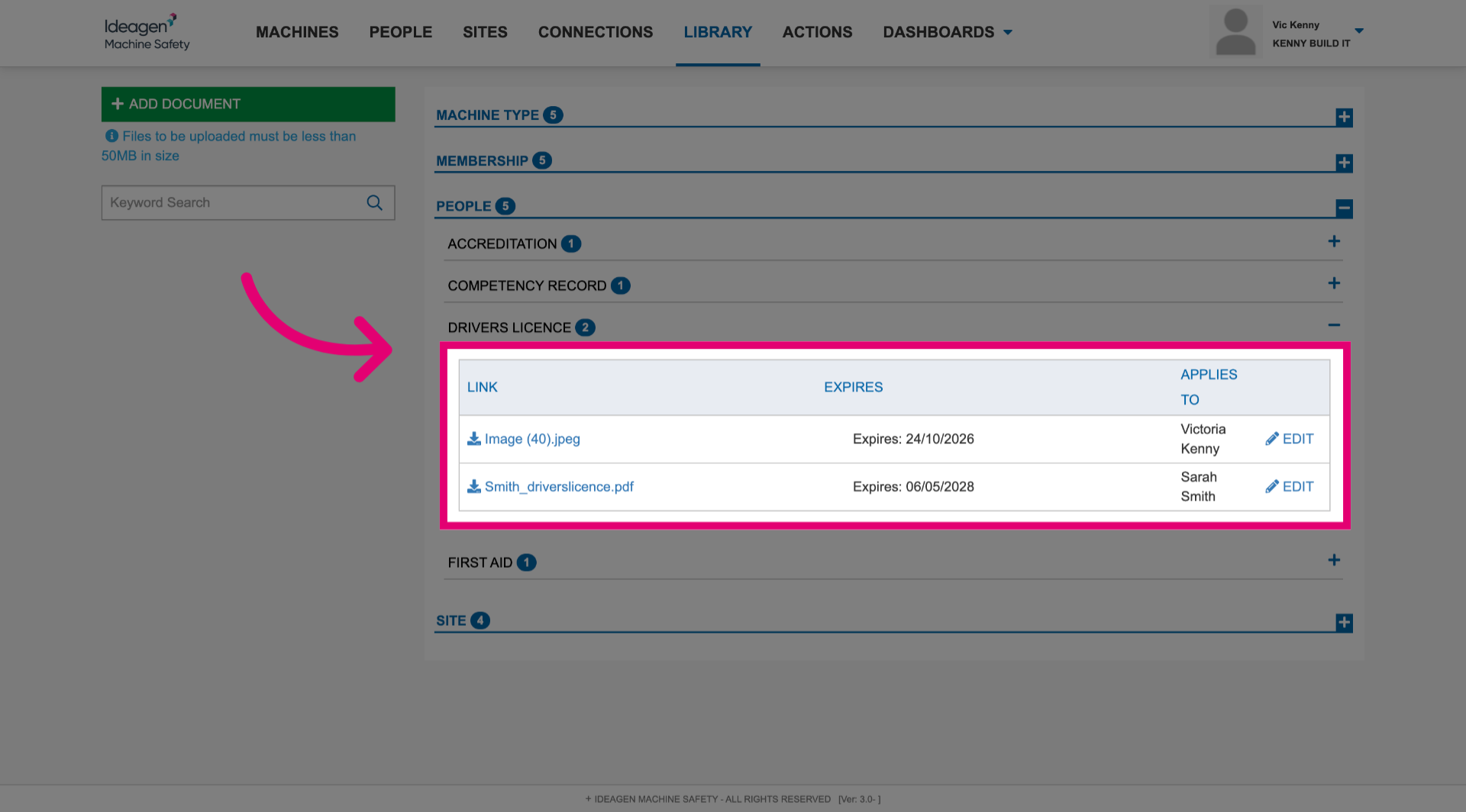Screen dimensions: 1466x812
Task: Click the Membership heading
Action: point(482,161)
